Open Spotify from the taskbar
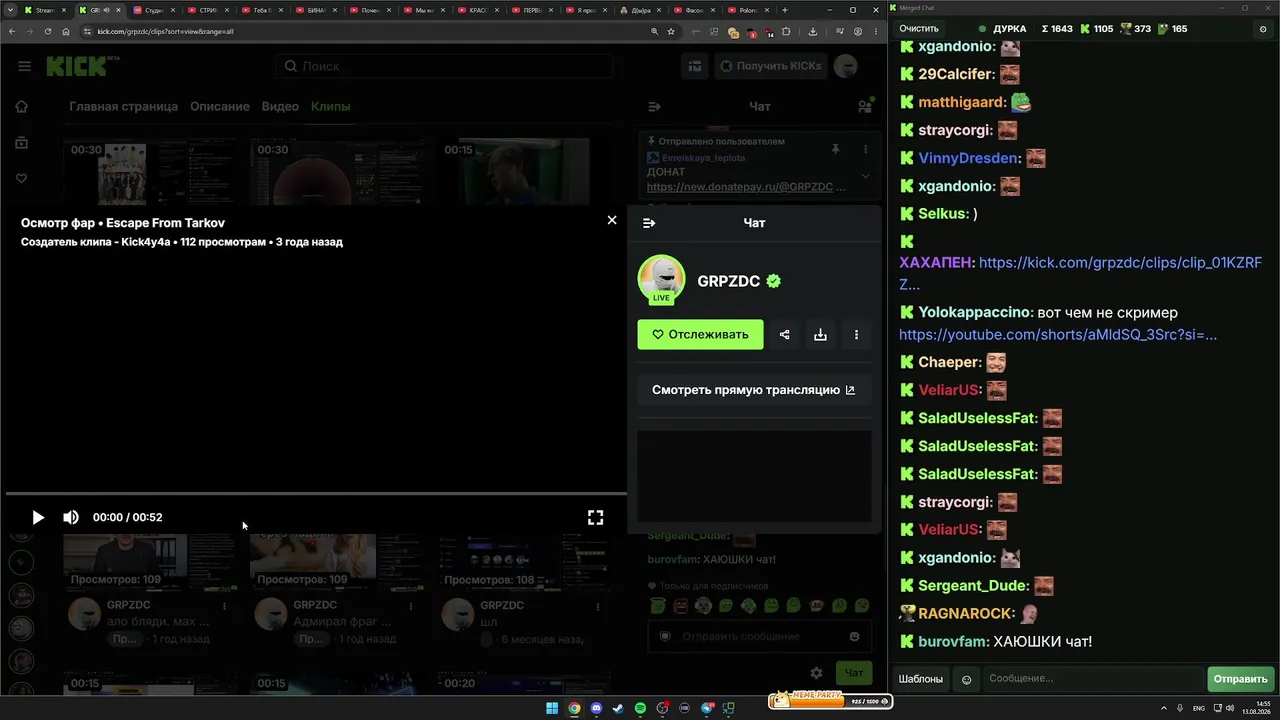This screenshot has width=1280, height=720. click(640, 708)
